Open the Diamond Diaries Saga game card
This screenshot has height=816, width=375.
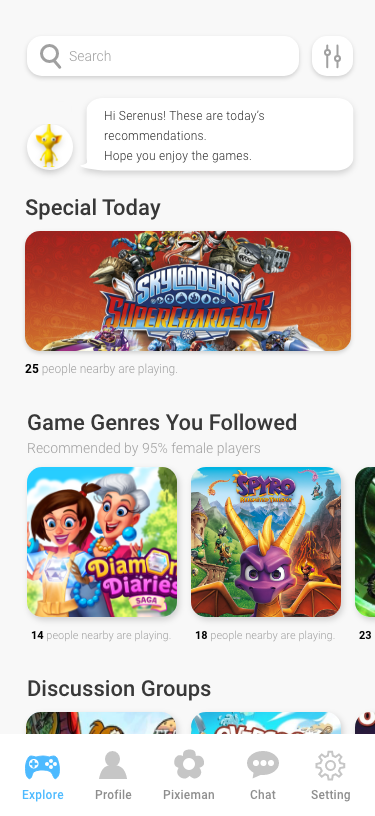pyautogui.click(x=102, y=542)
